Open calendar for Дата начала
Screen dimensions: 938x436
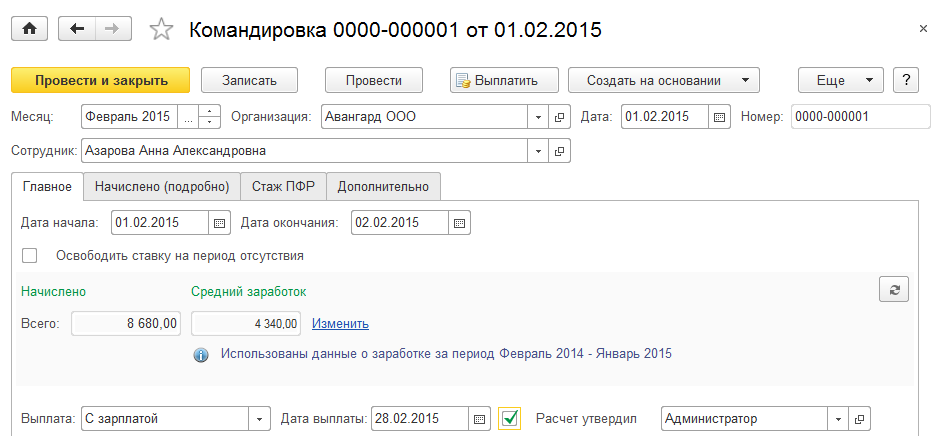(x=221, y=222)
